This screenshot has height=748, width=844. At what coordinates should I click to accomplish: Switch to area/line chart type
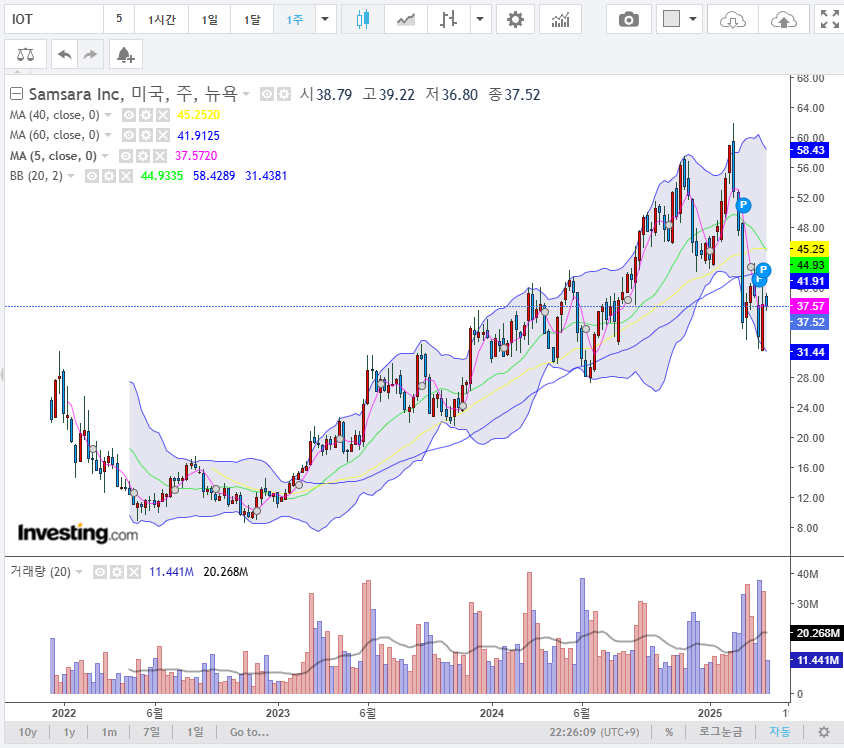[406, 20]
